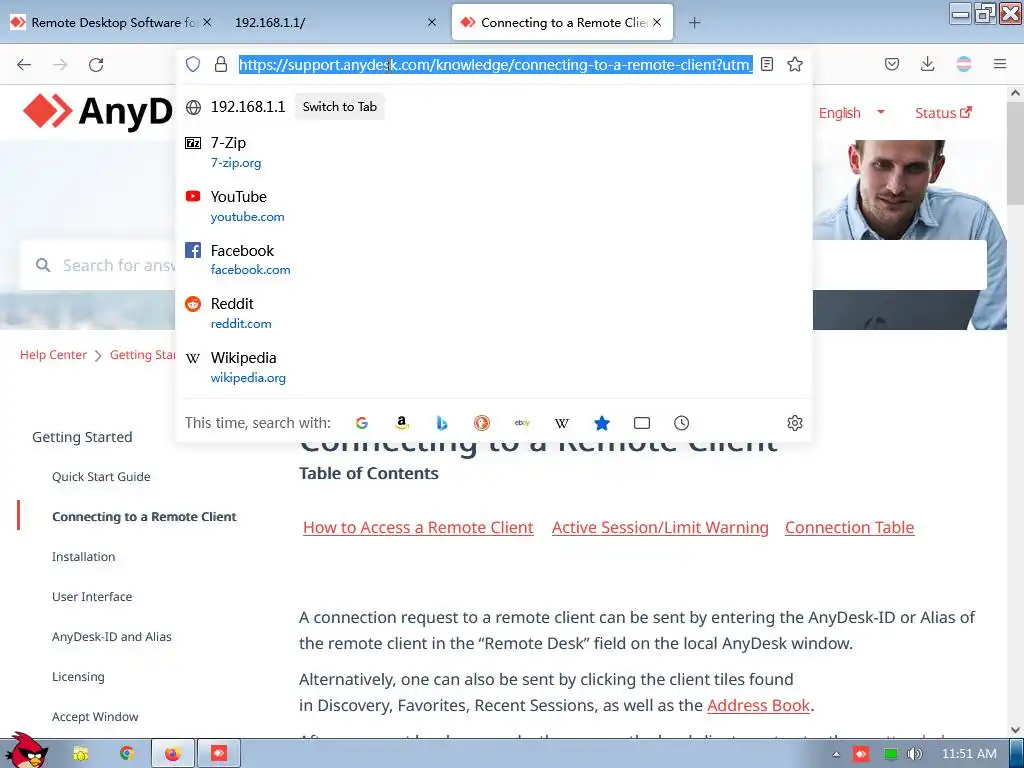
Task: Click the page's vertical scrollbar thumb
Action: click(1016, 153)
